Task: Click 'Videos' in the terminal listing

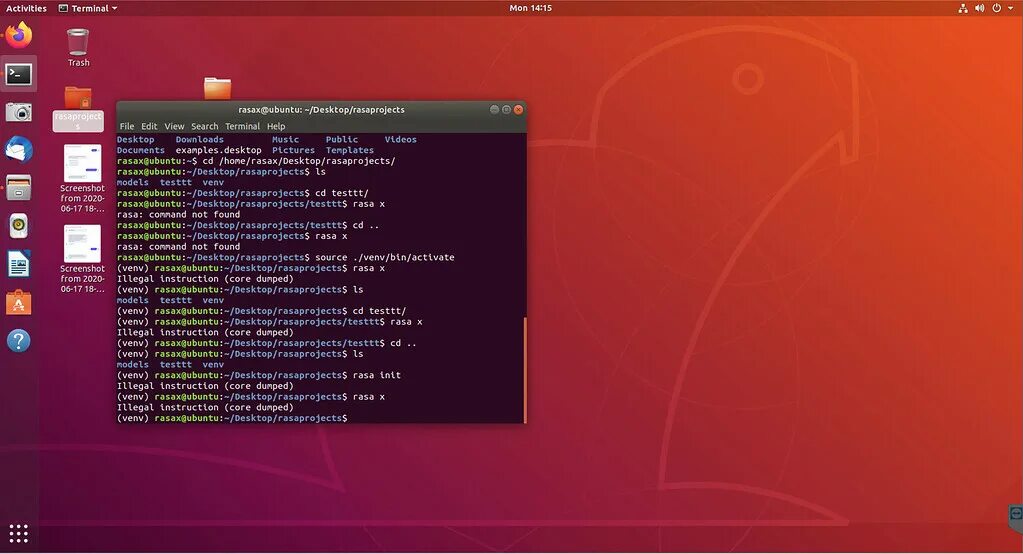Action: [x=401, y=140]
